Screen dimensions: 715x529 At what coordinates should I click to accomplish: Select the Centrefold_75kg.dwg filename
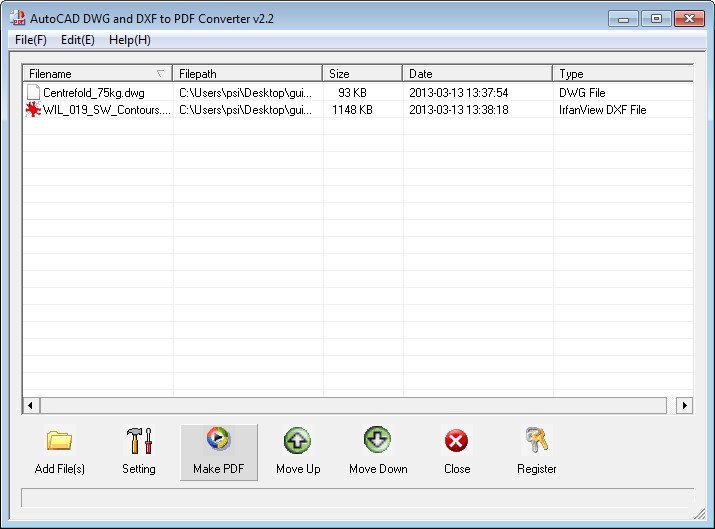[x=94, y=93]
